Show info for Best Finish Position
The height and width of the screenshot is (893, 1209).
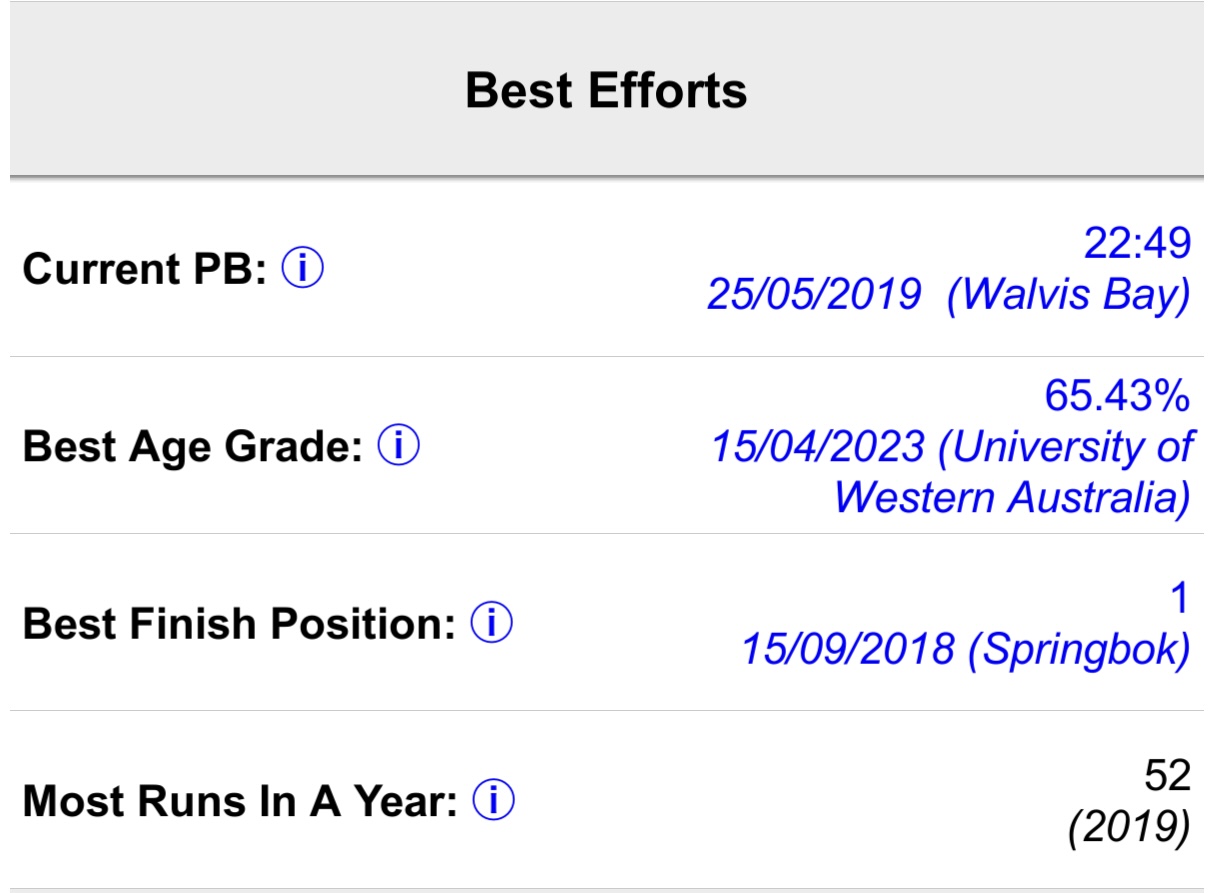pos(491,623)
